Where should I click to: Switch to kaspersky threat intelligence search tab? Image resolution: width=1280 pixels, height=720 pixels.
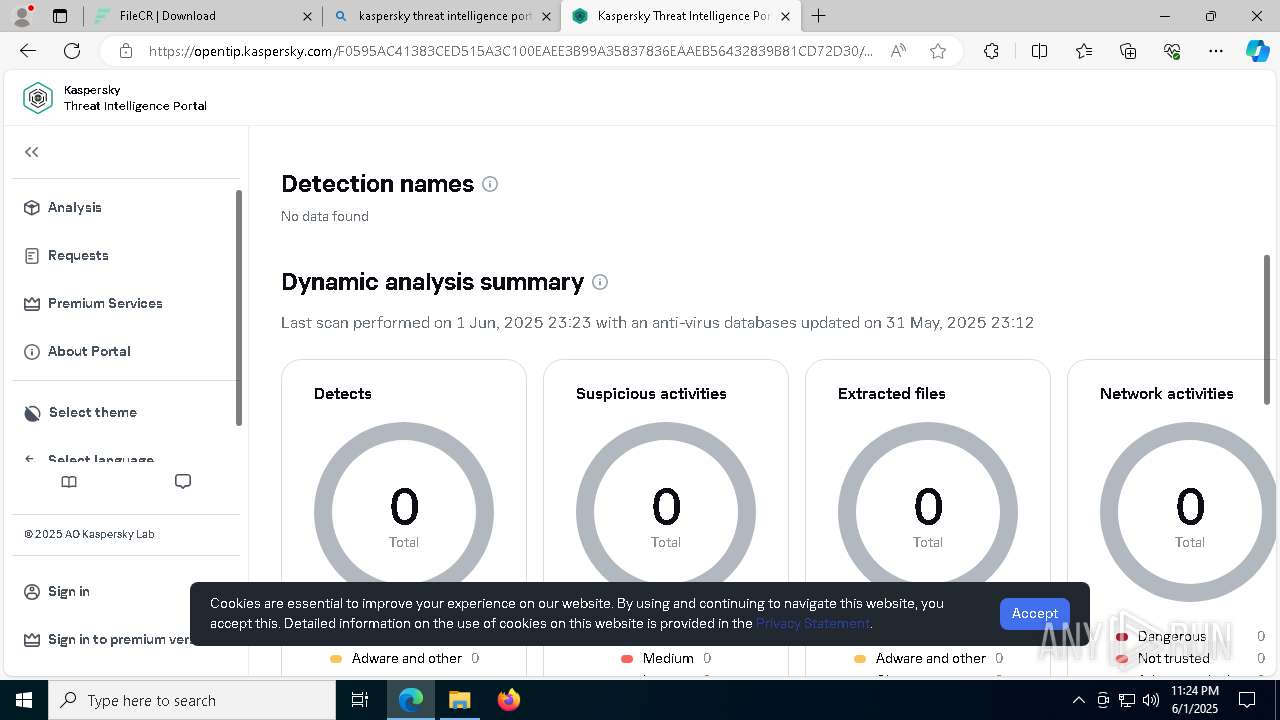(444, 16)
